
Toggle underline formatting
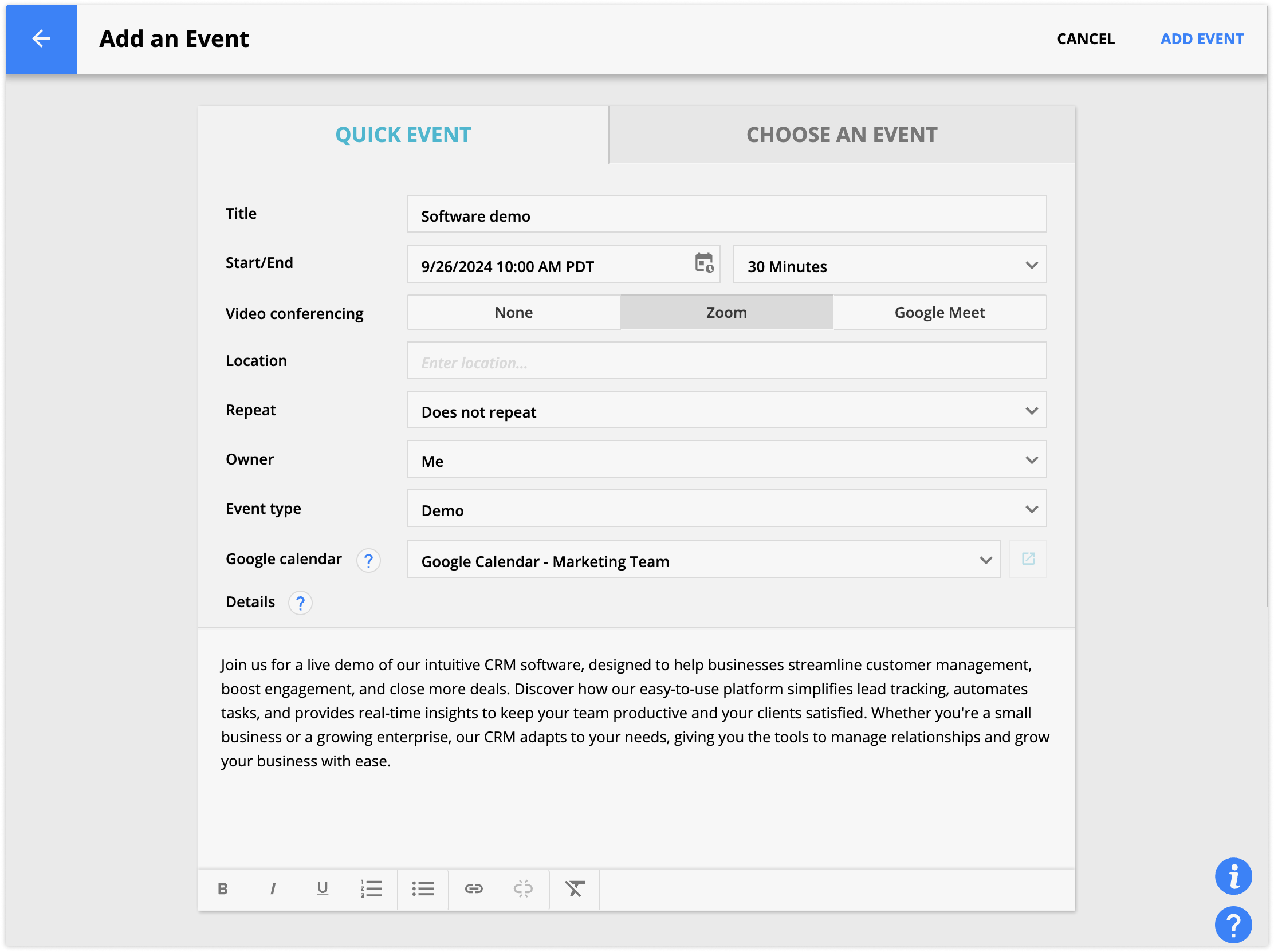[323, 889]
